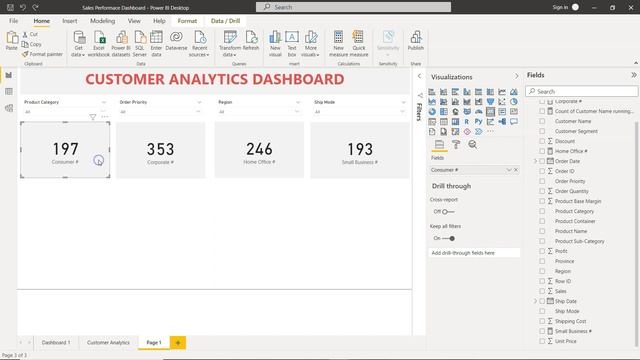Image resolution: width=640 pixels, height=360 pixels.
Task: Insert a Text box
Action: pyautogui.click(x=292, y=38)
